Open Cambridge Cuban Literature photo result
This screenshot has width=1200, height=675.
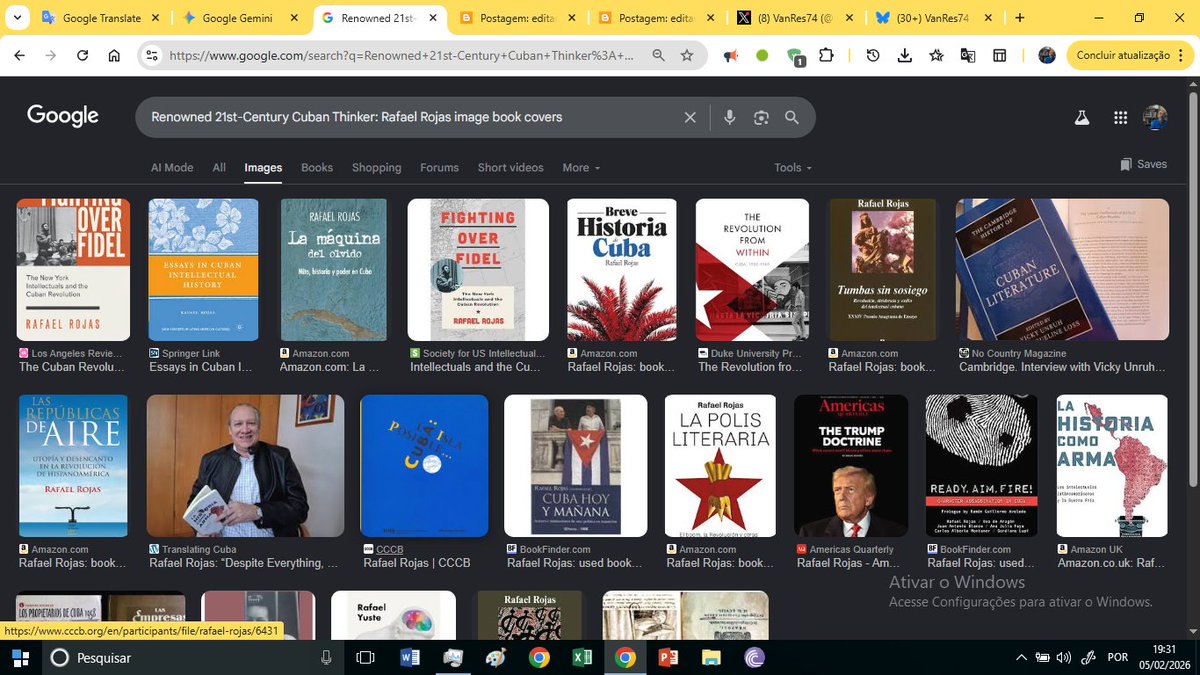1062,270
